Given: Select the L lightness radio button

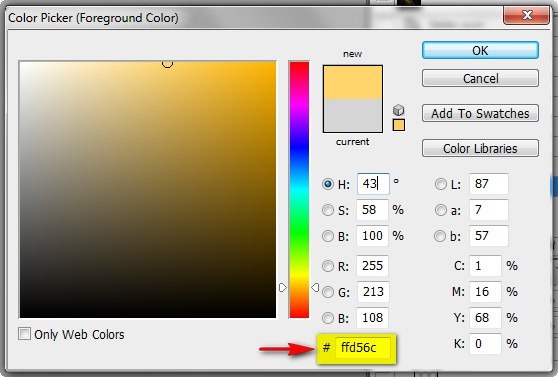Looking at the screenshot, I should pos(441,184).
